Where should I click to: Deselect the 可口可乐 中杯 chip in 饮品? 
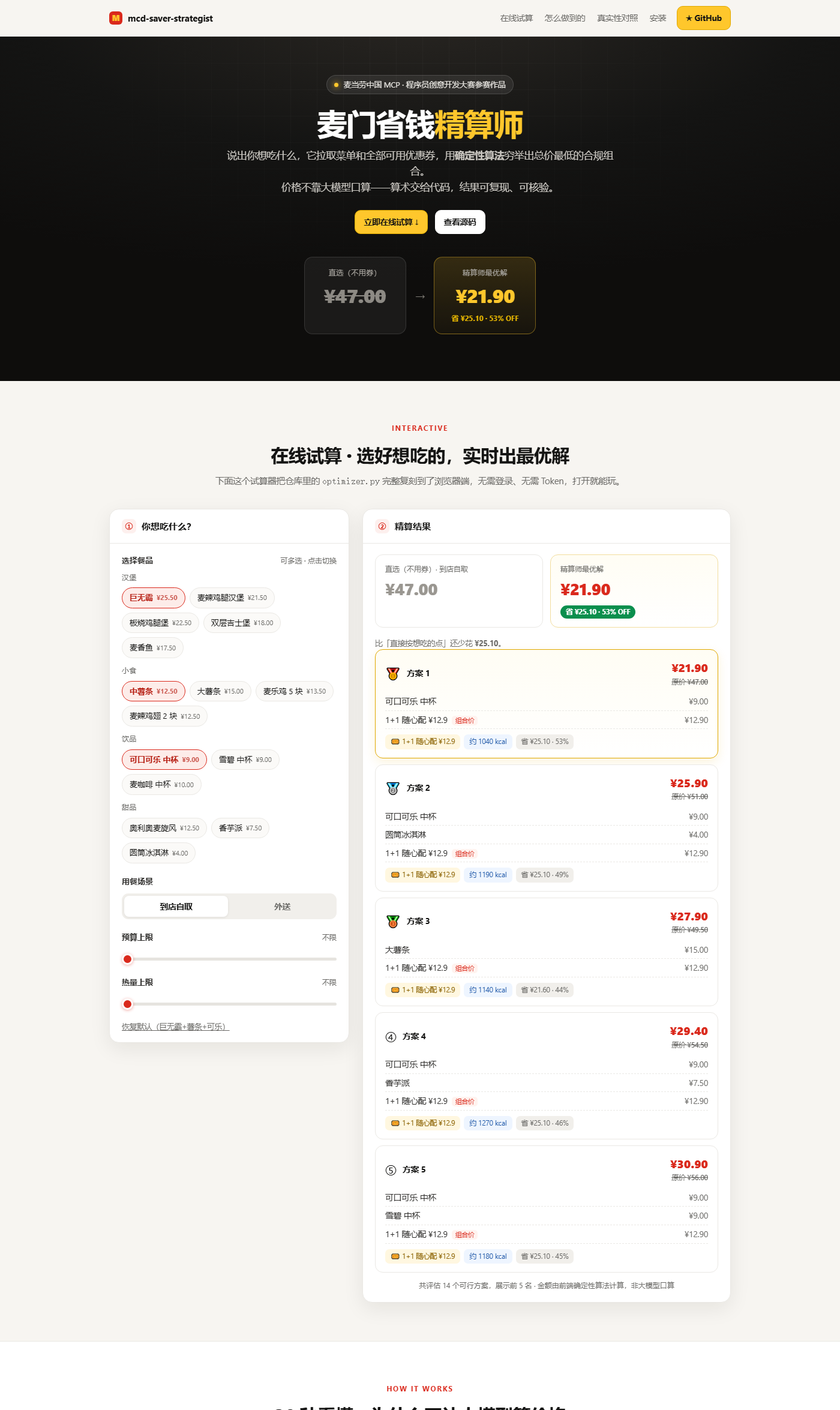(164, 760)
